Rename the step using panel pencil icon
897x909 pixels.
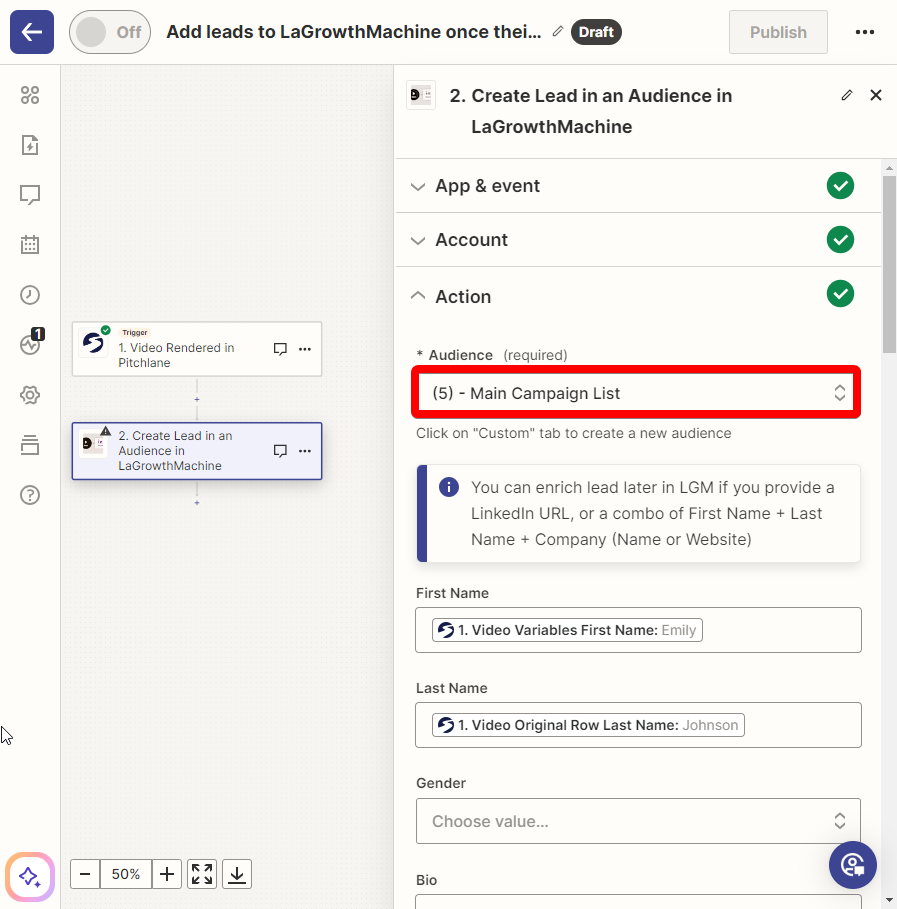click(x=847, y=95)
